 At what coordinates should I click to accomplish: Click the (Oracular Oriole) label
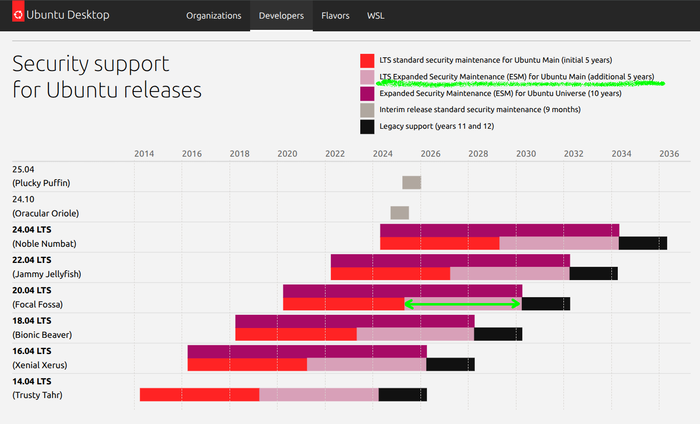coord(46,213)
